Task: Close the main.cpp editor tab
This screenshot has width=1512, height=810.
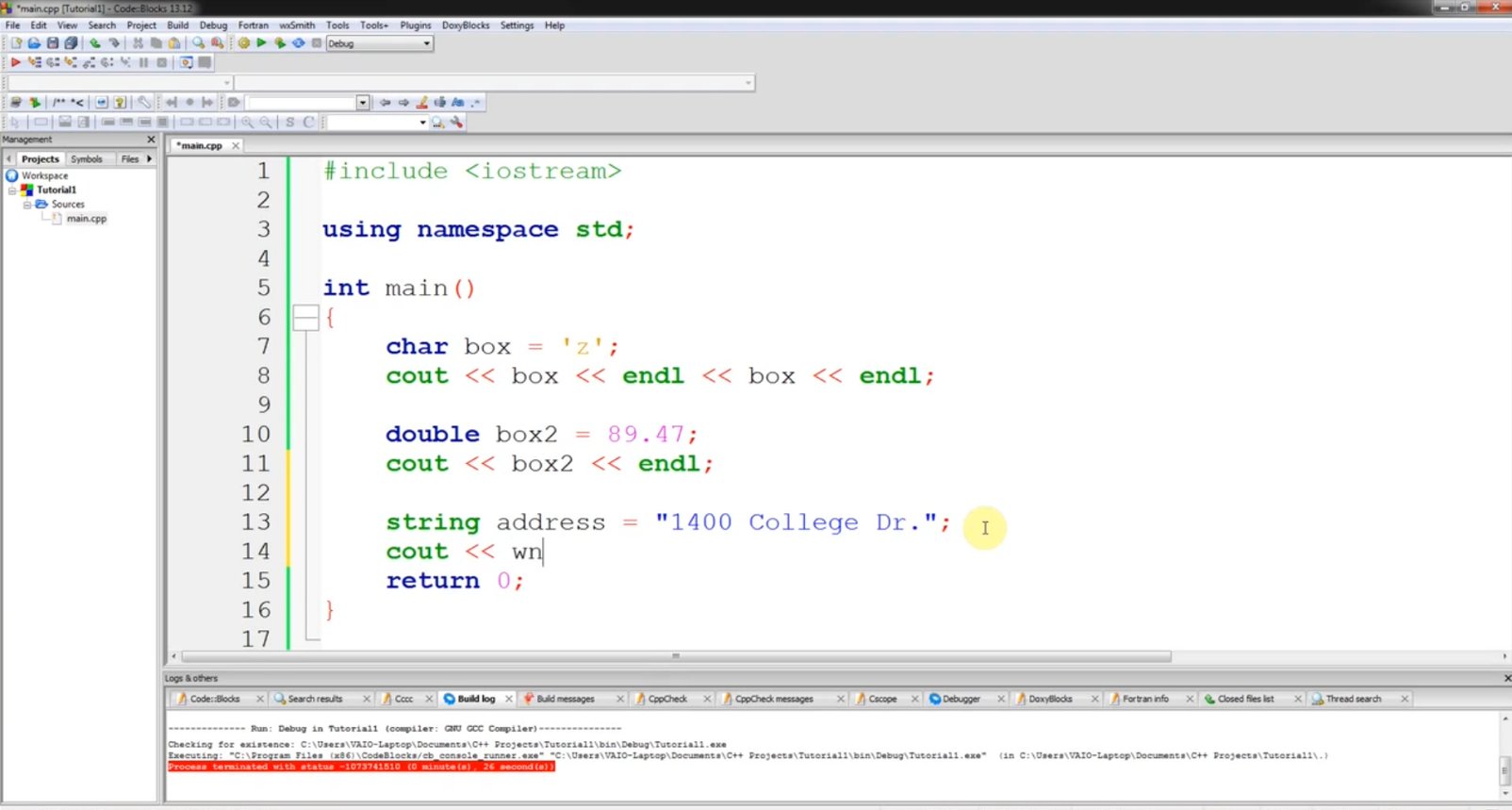Action: point(236,146)
